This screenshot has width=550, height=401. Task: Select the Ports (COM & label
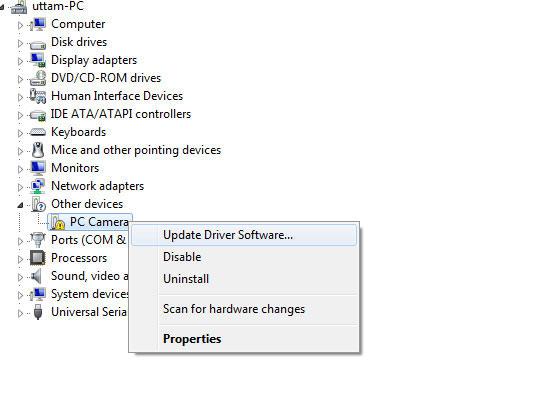coord(88,240)
